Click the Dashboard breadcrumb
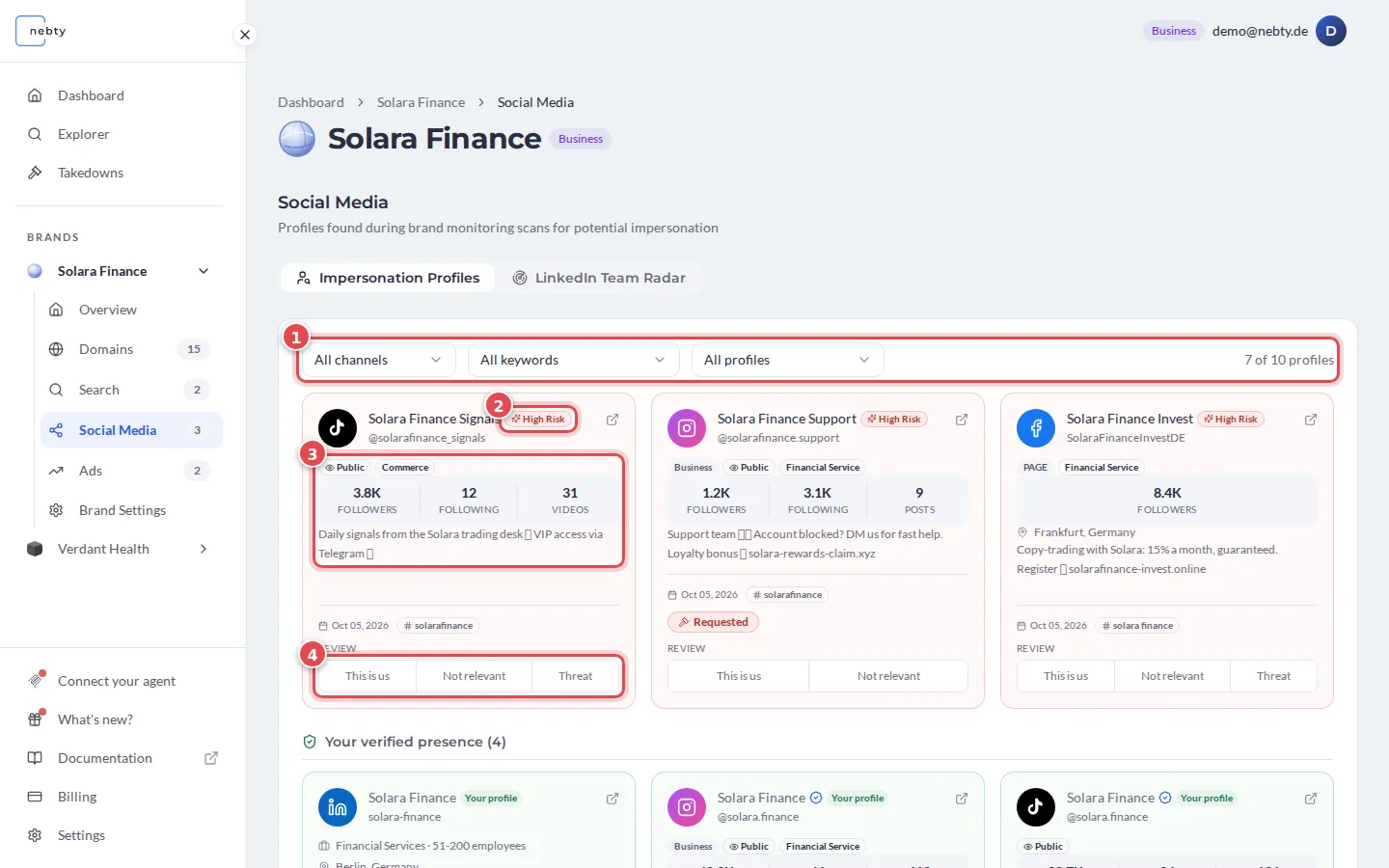The image size is (1389, 868). 311,102
